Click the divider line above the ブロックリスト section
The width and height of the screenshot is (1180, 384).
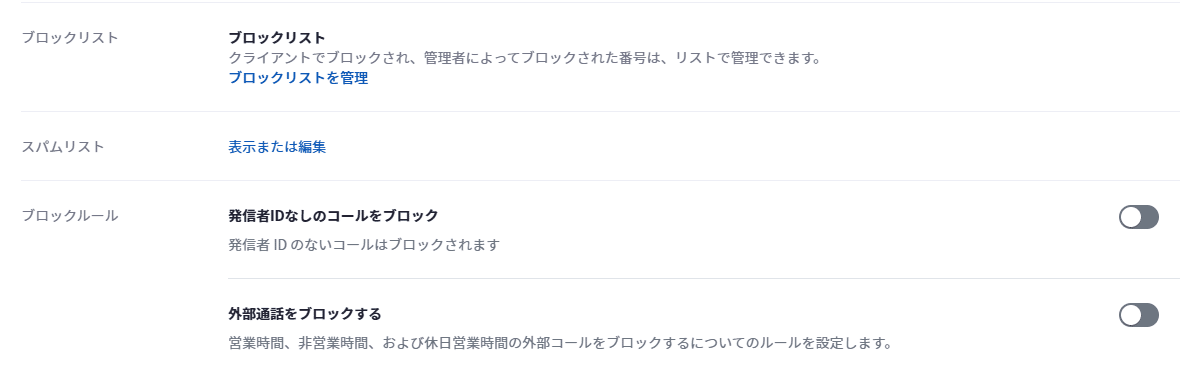pos(600,2)
